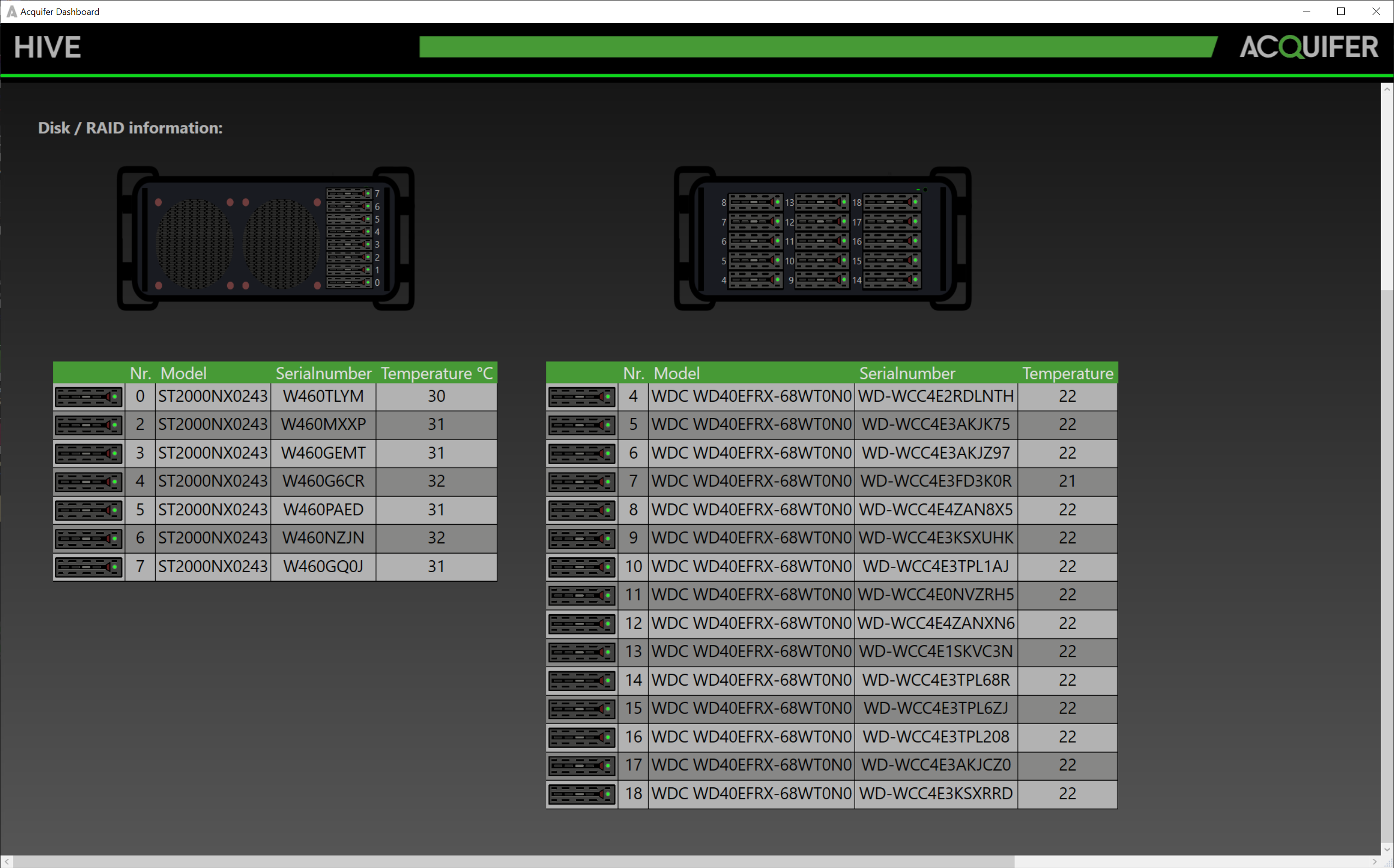The image size is (1394, 868).
Task: Click drive icon in WD-WCC4E3AKJZ97 row
Action: (582, 454)
